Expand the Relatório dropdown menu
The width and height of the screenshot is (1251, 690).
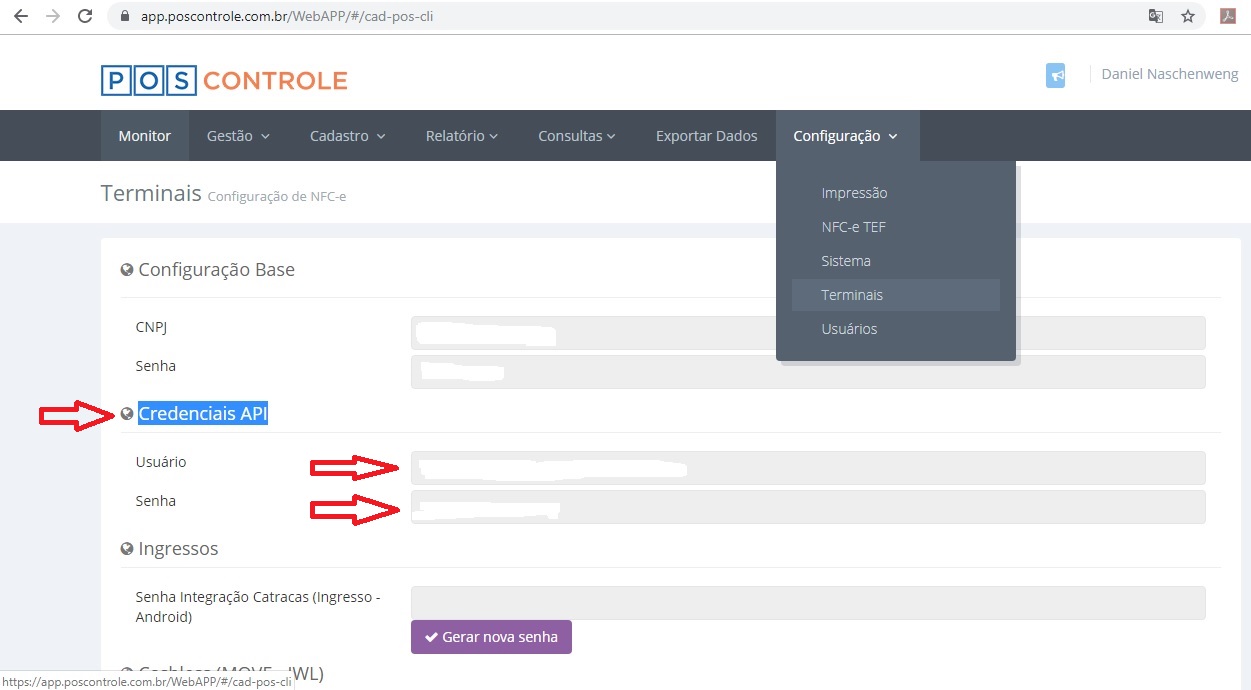pyautogui.click(x=462, y=136)
